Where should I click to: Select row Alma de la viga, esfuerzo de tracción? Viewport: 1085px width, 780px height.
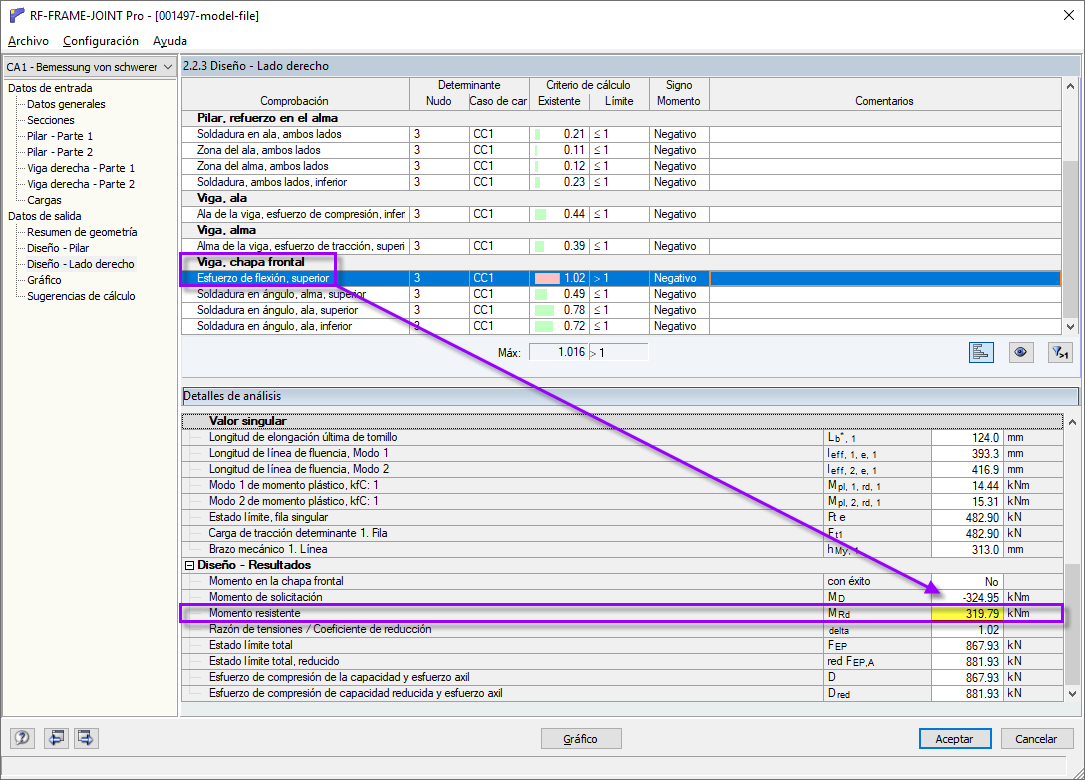(x=621, y=246)
